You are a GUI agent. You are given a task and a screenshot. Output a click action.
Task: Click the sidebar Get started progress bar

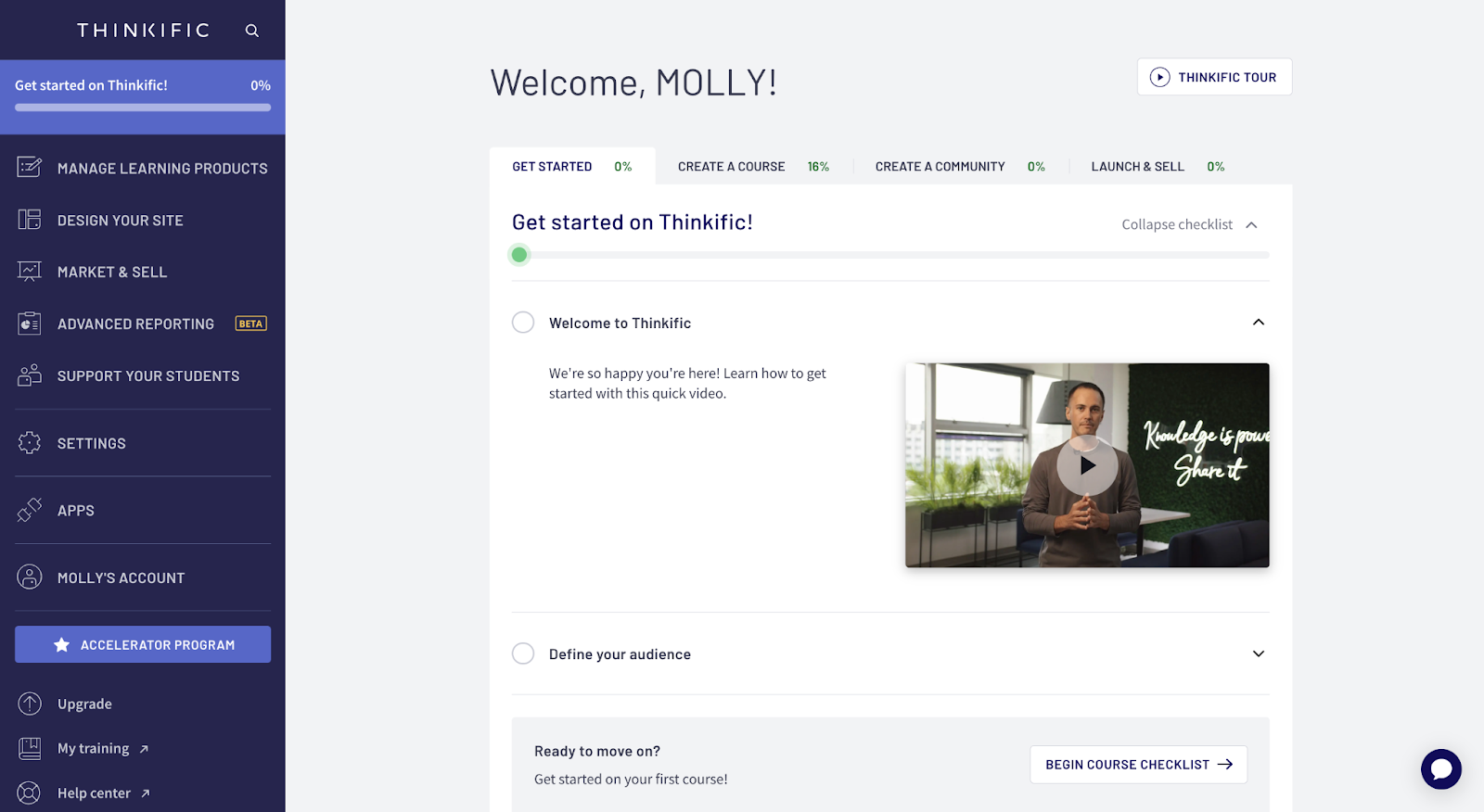click(x=143, y=108)
